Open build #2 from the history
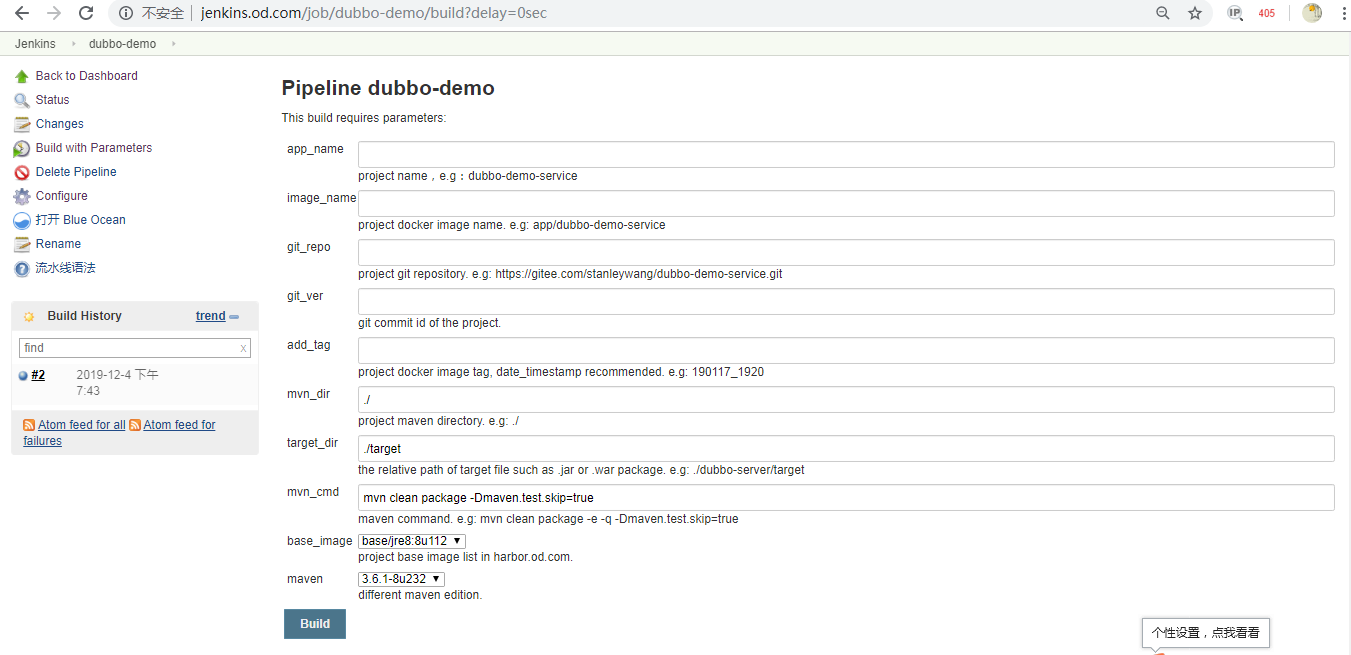1351x655 pixels. pos(38,375)
